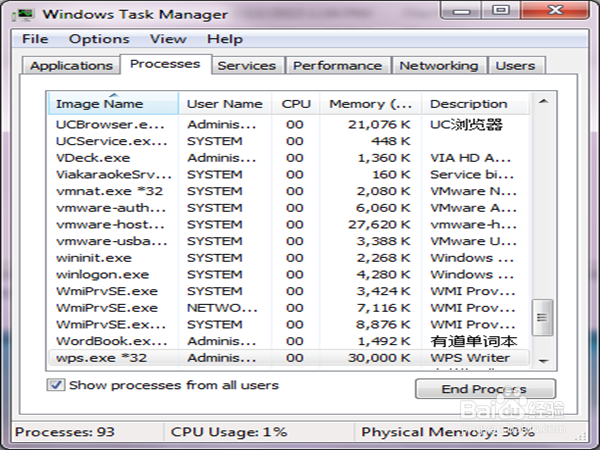600x450 pixels.
Task: Select the vmnat.exe *32 process
Action: point(289,191)
